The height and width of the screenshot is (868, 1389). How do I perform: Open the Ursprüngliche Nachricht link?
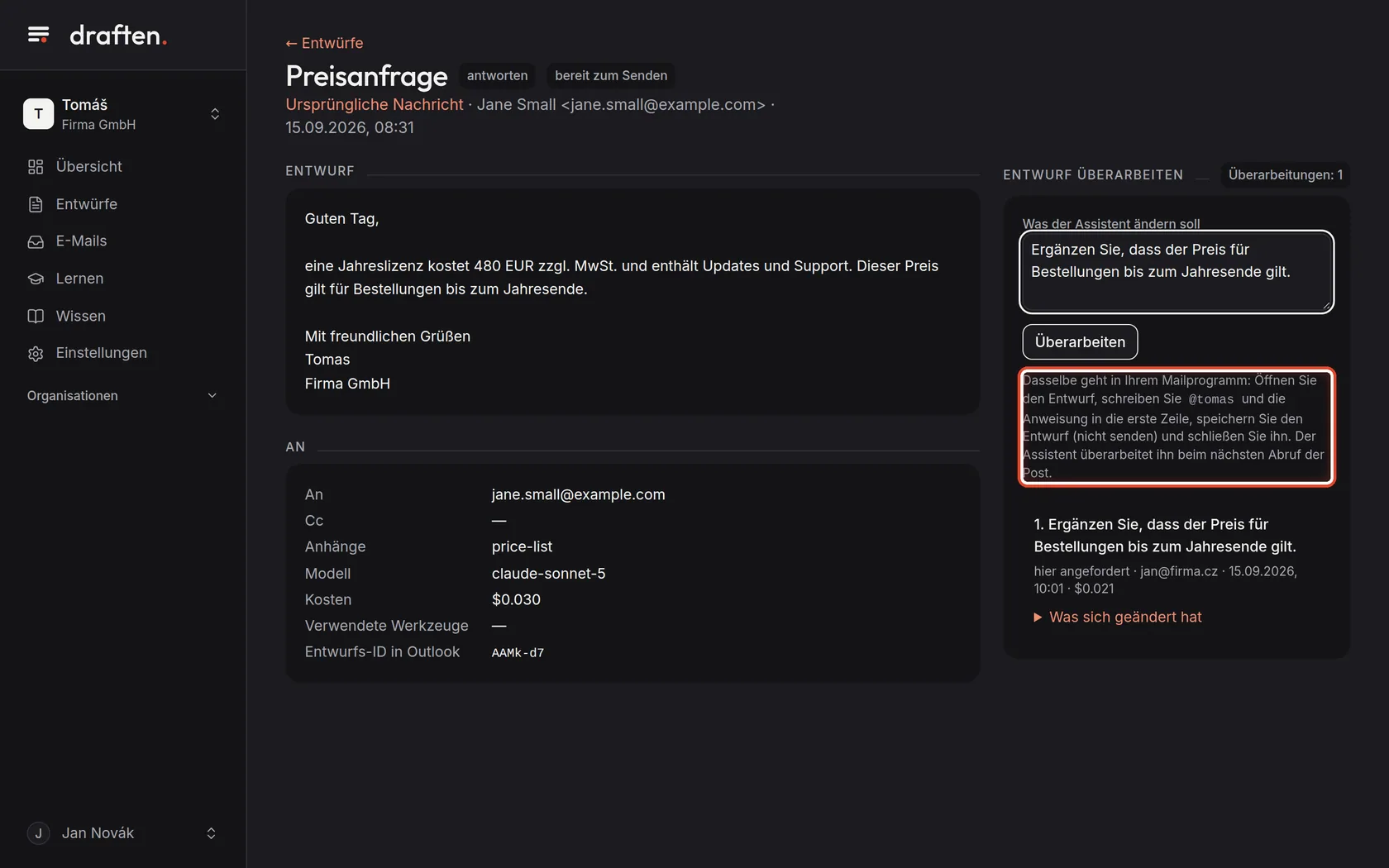pos(375,104)
